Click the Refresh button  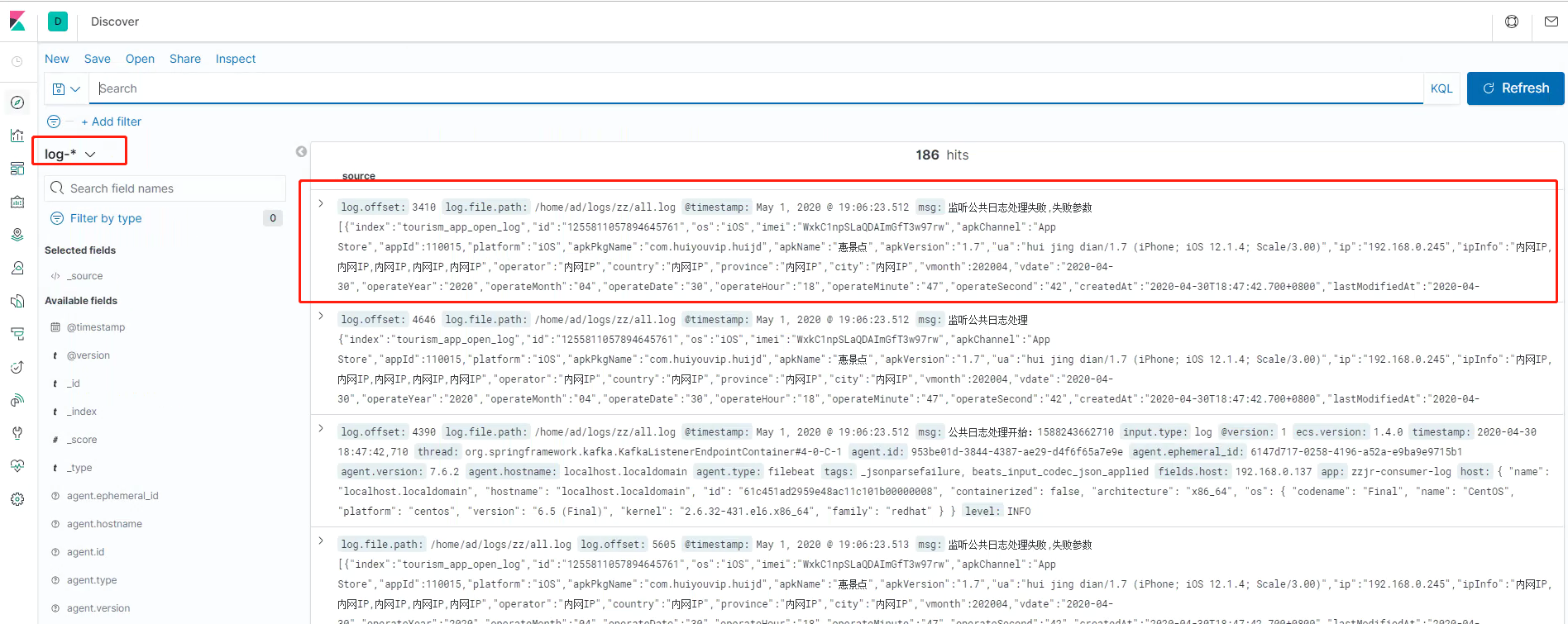(x=1515, y=88)
